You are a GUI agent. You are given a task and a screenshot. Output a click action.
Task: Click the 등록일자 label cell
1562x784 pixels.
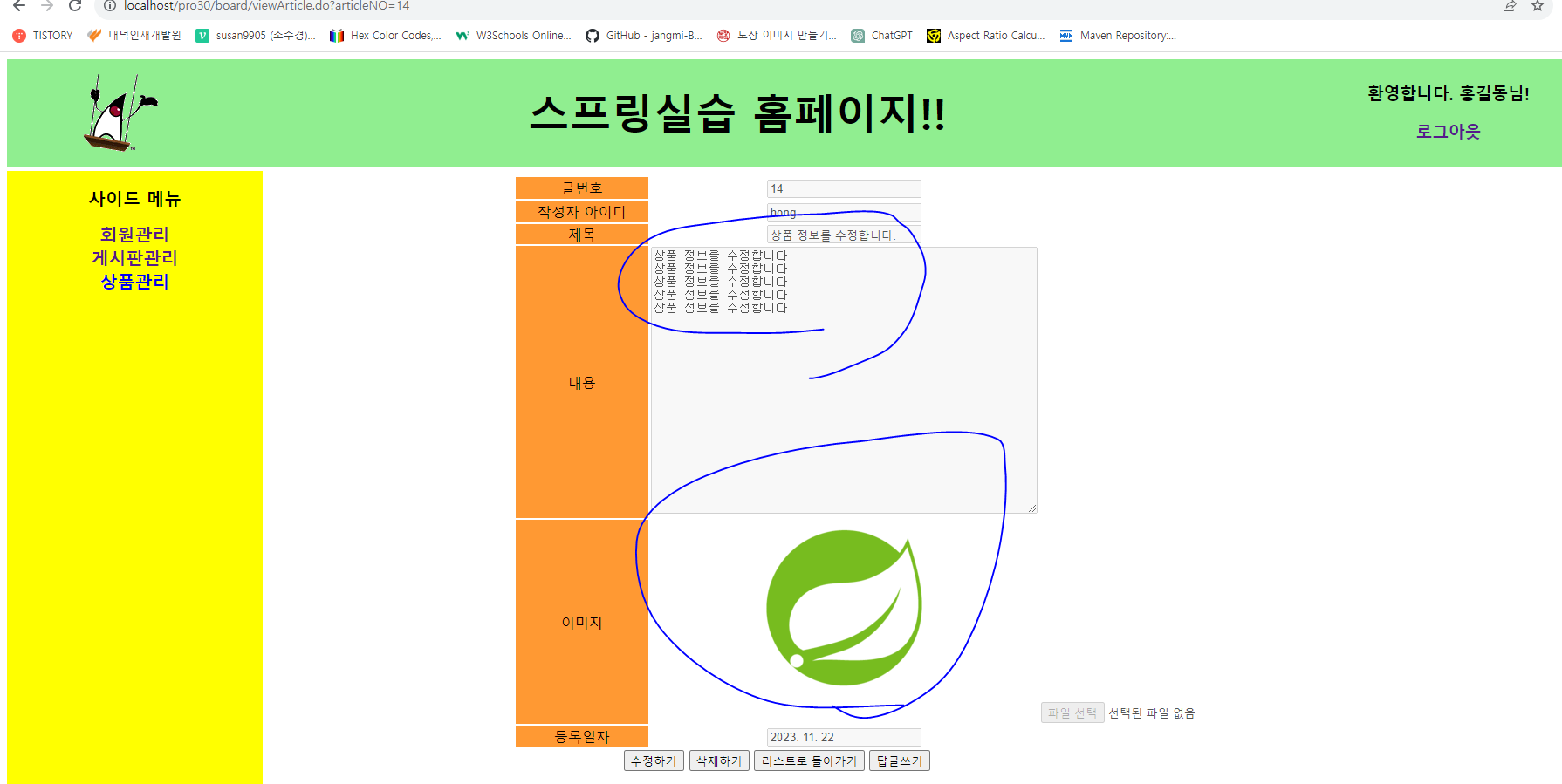pyautogui.click(x=582, y=737)
